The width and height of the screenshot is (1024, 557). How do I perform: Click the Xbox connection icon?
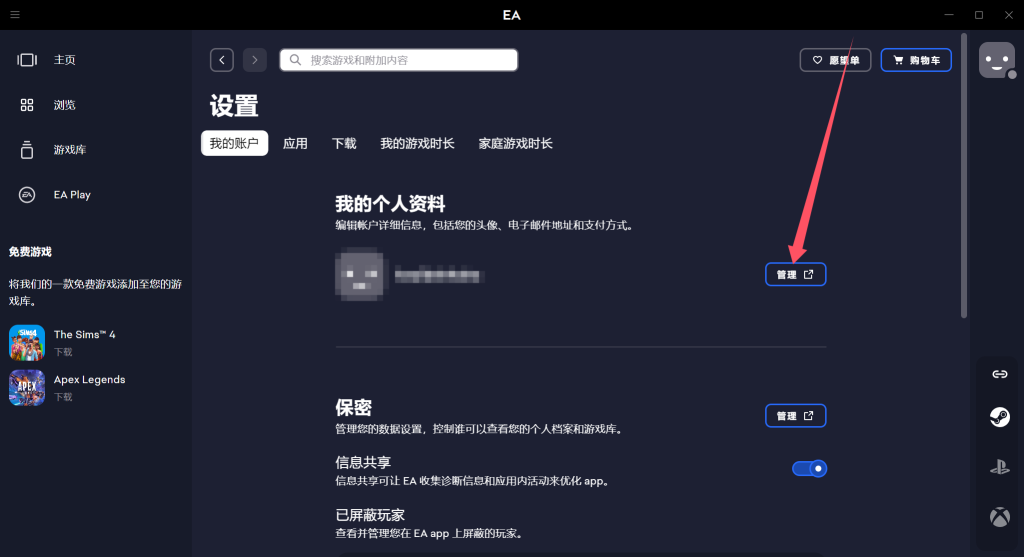pyautogui.click(x=1000, y=517)
